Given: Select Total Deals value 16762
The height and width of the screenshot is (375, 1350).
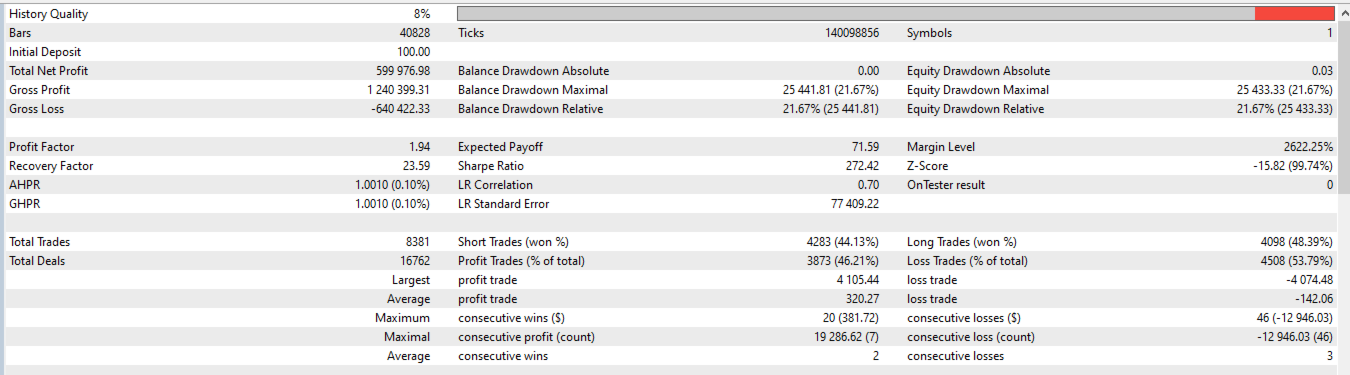Looking at the screenshot, I should [414, 261].
